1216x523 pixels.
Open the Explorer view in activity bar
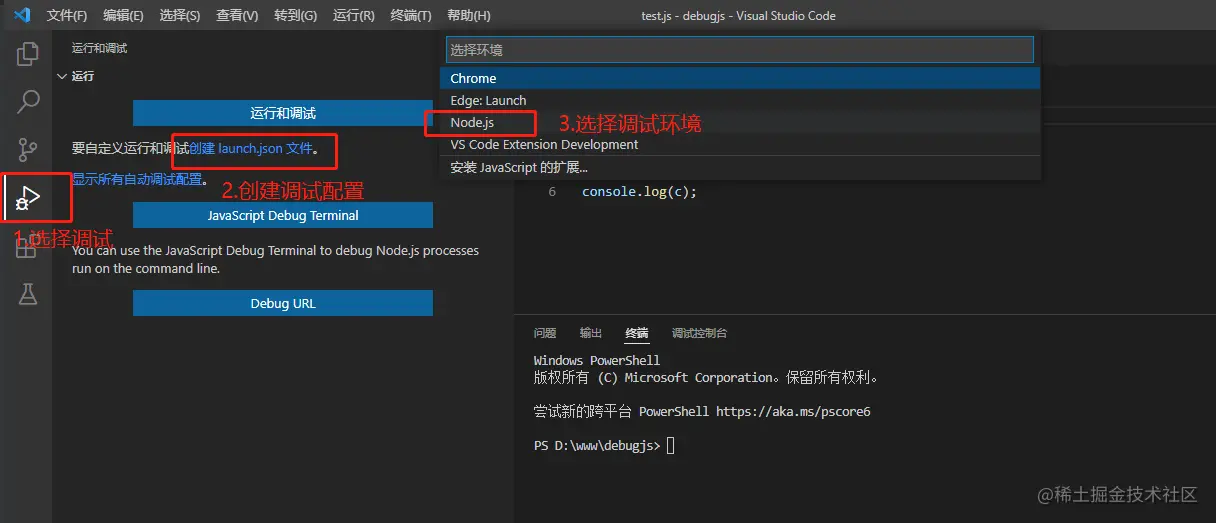coord(28,54)
